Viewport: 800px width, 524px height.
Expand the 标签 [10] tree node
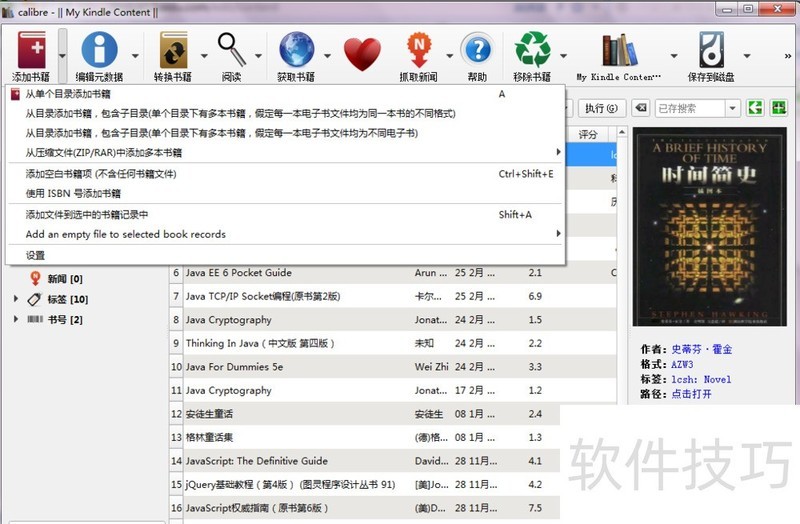click(x=17, y=299)
